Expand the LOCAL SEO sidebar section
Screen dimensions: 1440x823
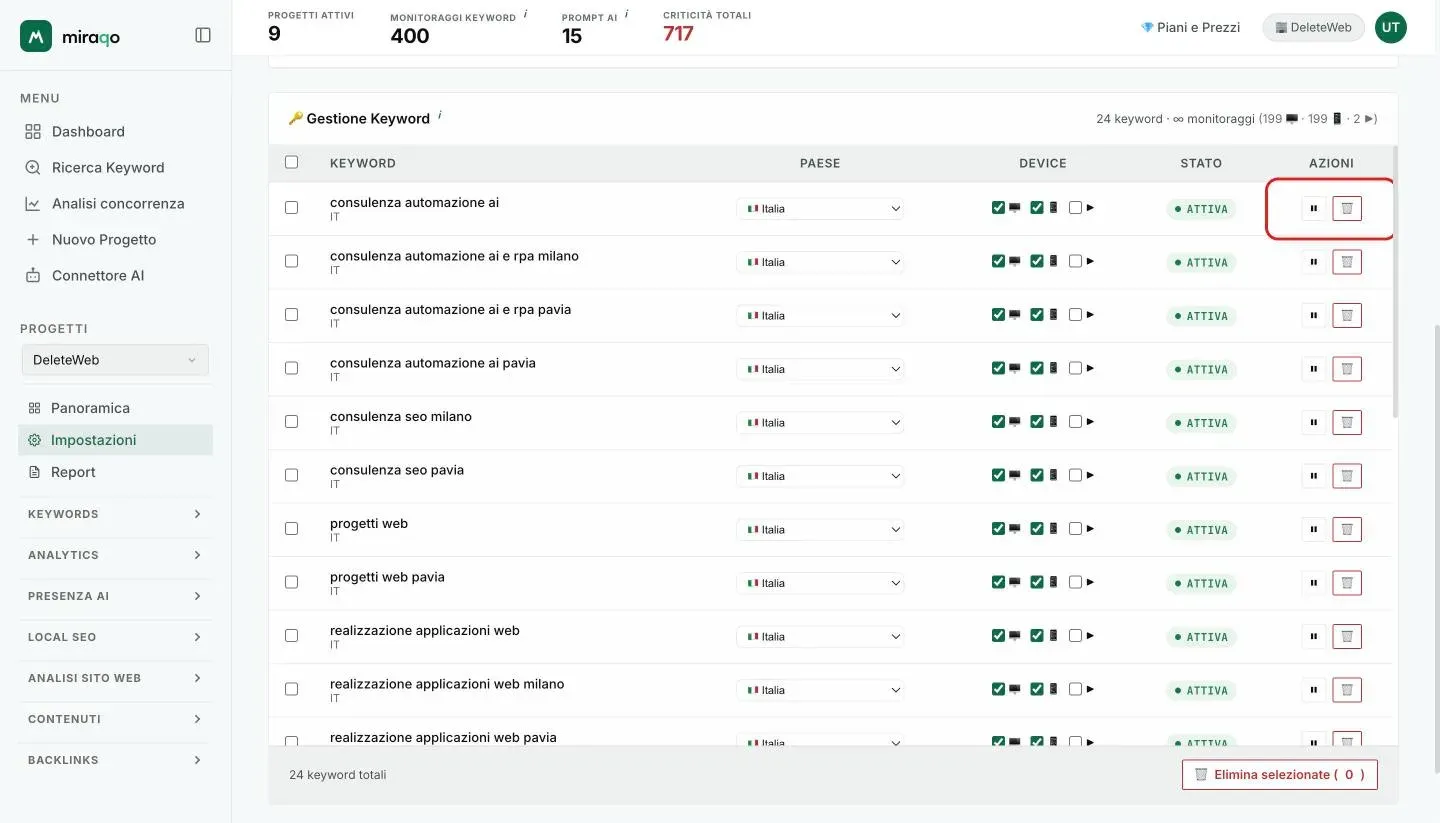coord(115,637)
